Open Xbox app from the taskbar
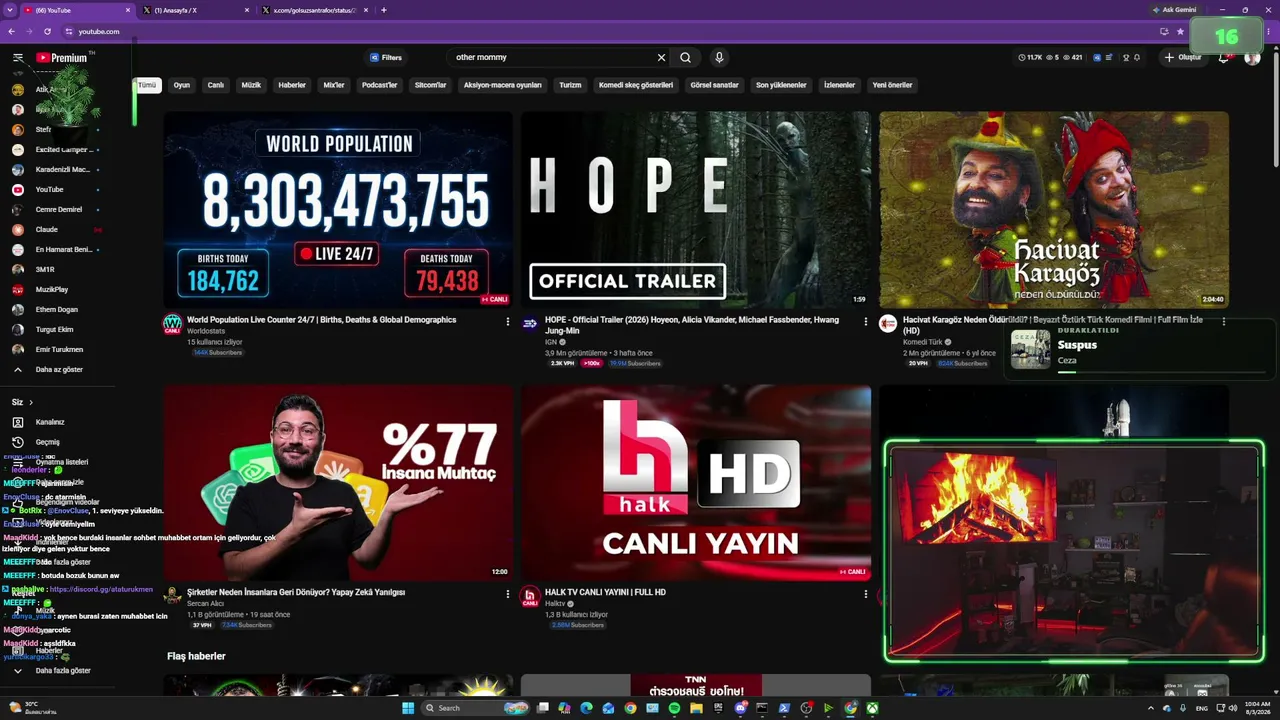1280x720 pixels. [872, 708]
